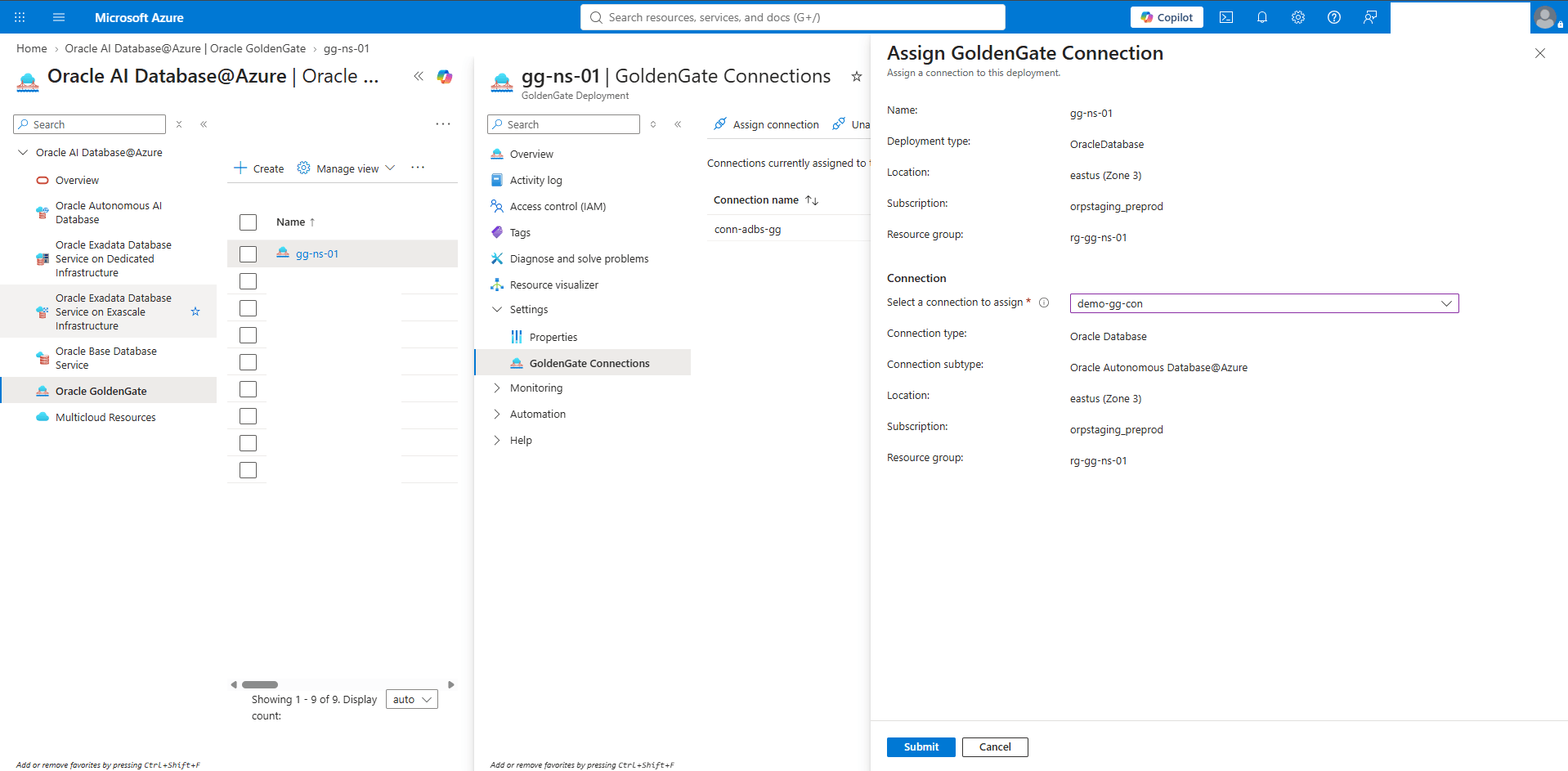
Task: Clear the left service menu search
Action: click(x=179, y=124)
